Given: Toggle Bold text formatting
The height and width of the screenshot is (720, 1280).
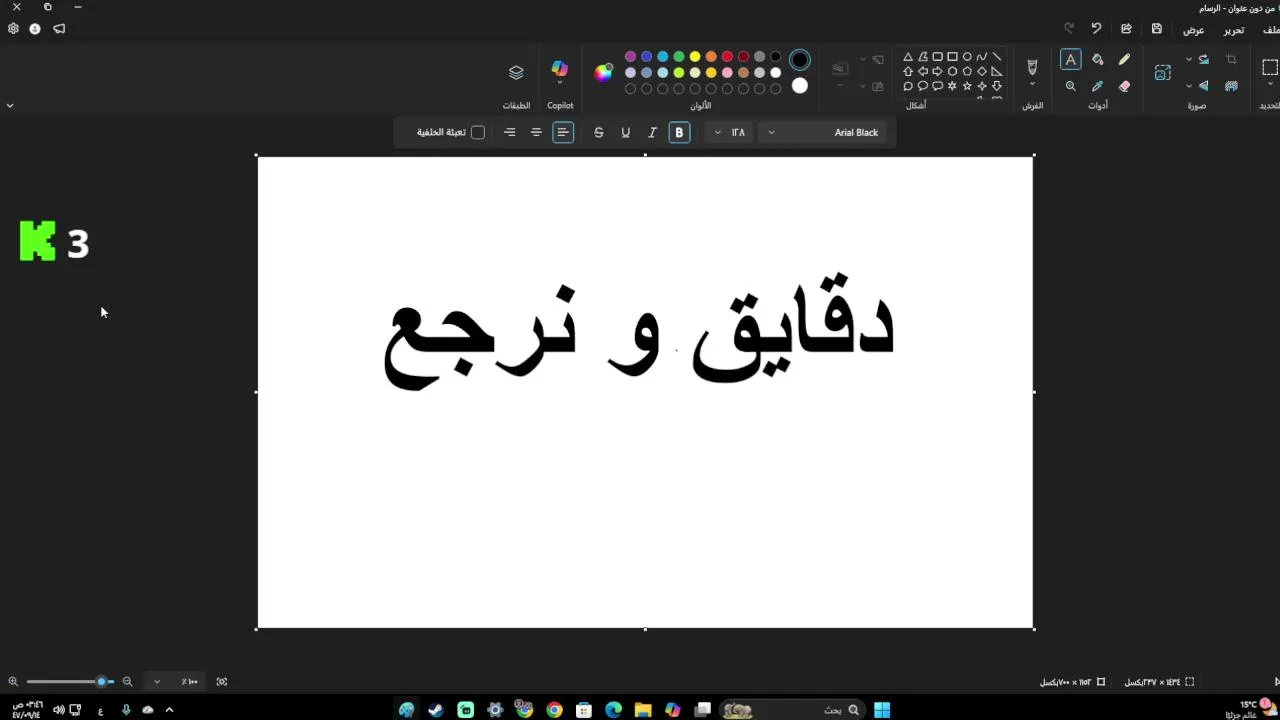Looking at the screenshot, I should pos(679,132).
